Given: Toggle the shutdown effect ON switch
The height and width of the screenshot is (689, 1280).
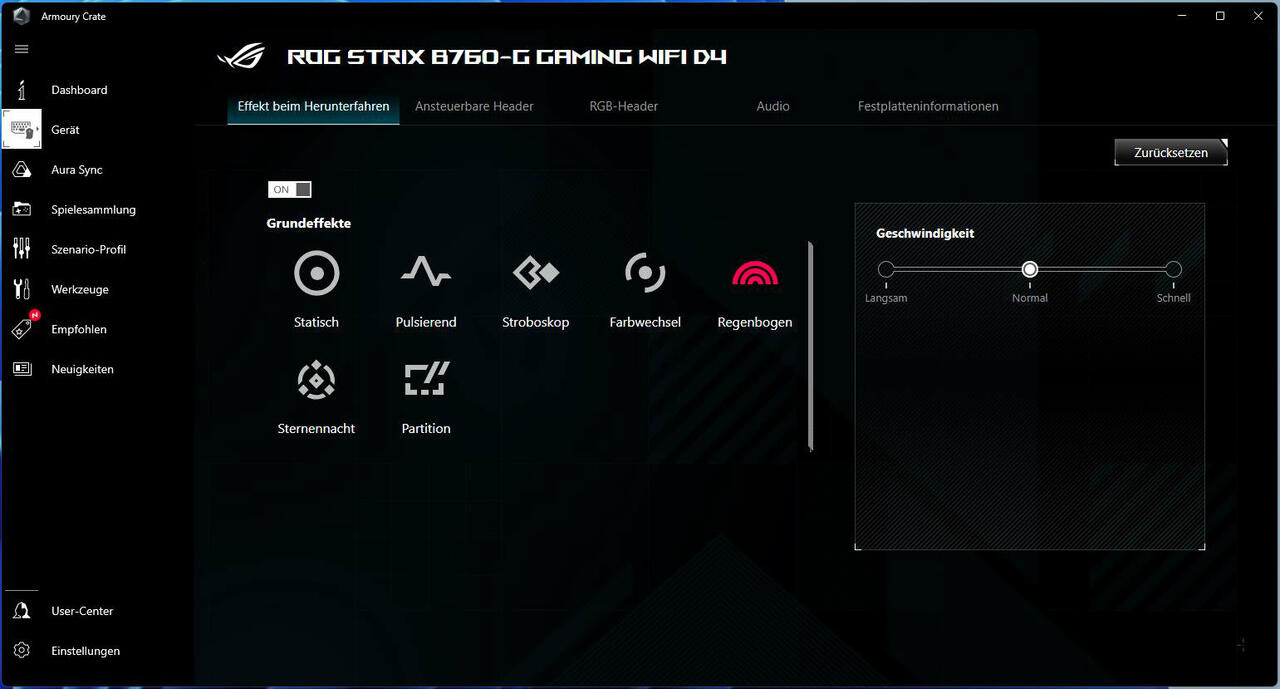Looking at the screenshot, I should 290,190.
